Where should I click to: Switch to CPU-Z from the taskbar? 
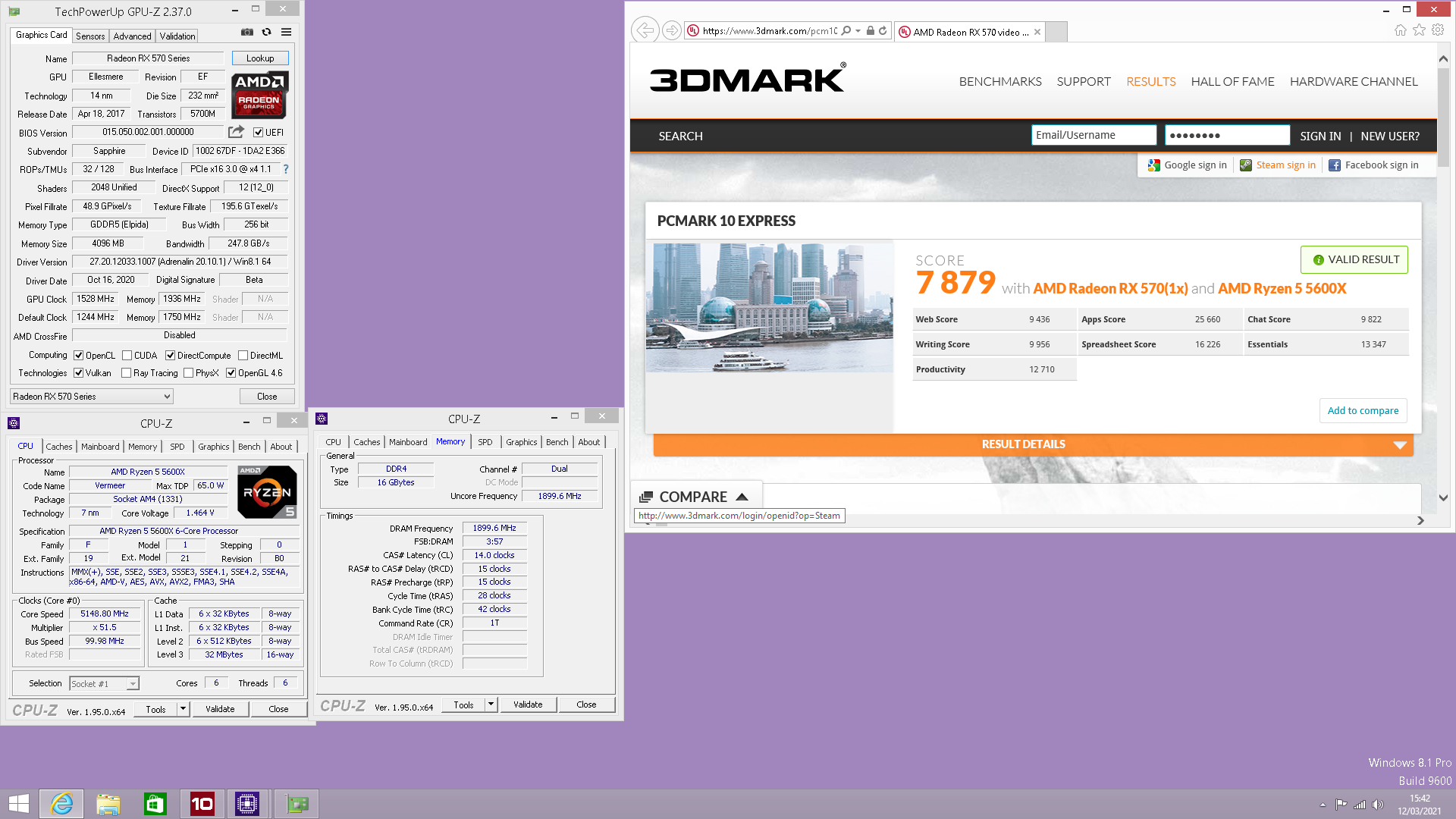(247, 804)
